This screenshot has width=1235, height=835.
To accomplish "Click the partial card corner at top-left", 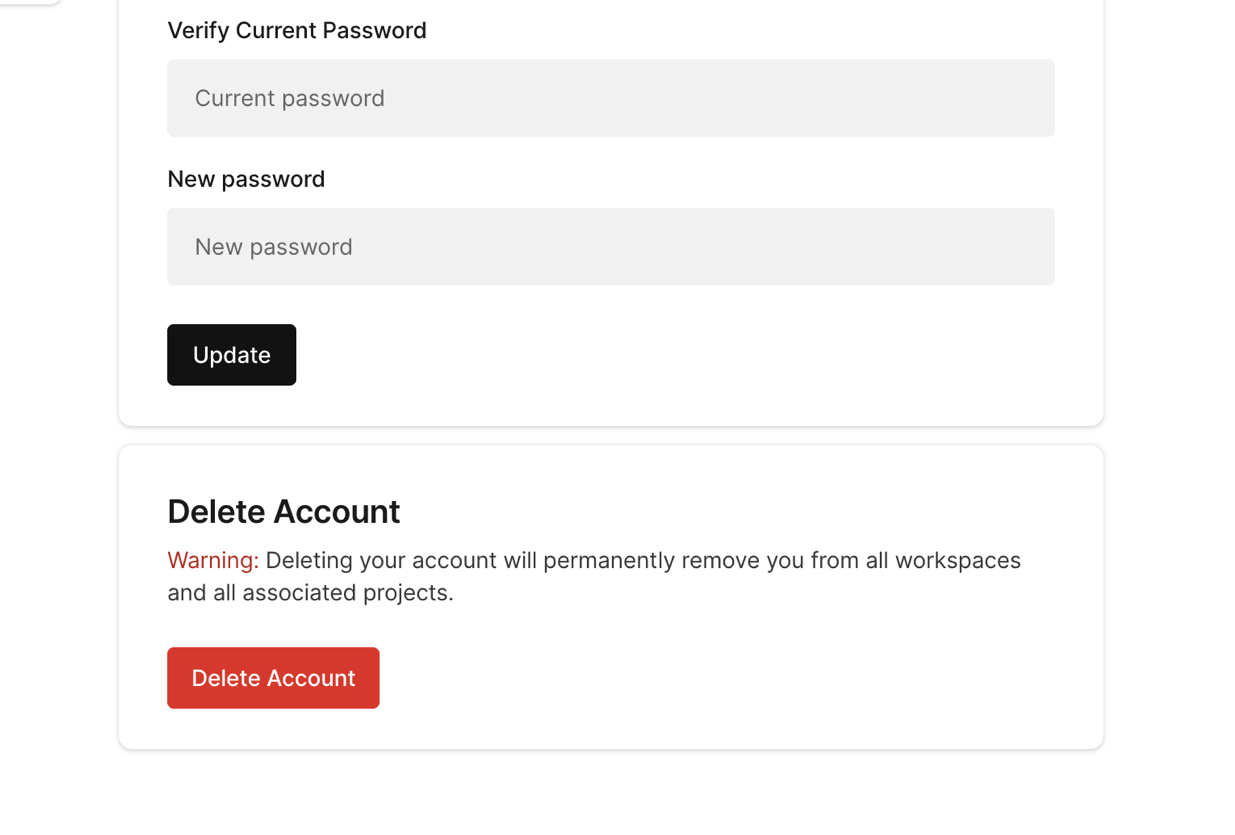I will pos(30,1).
